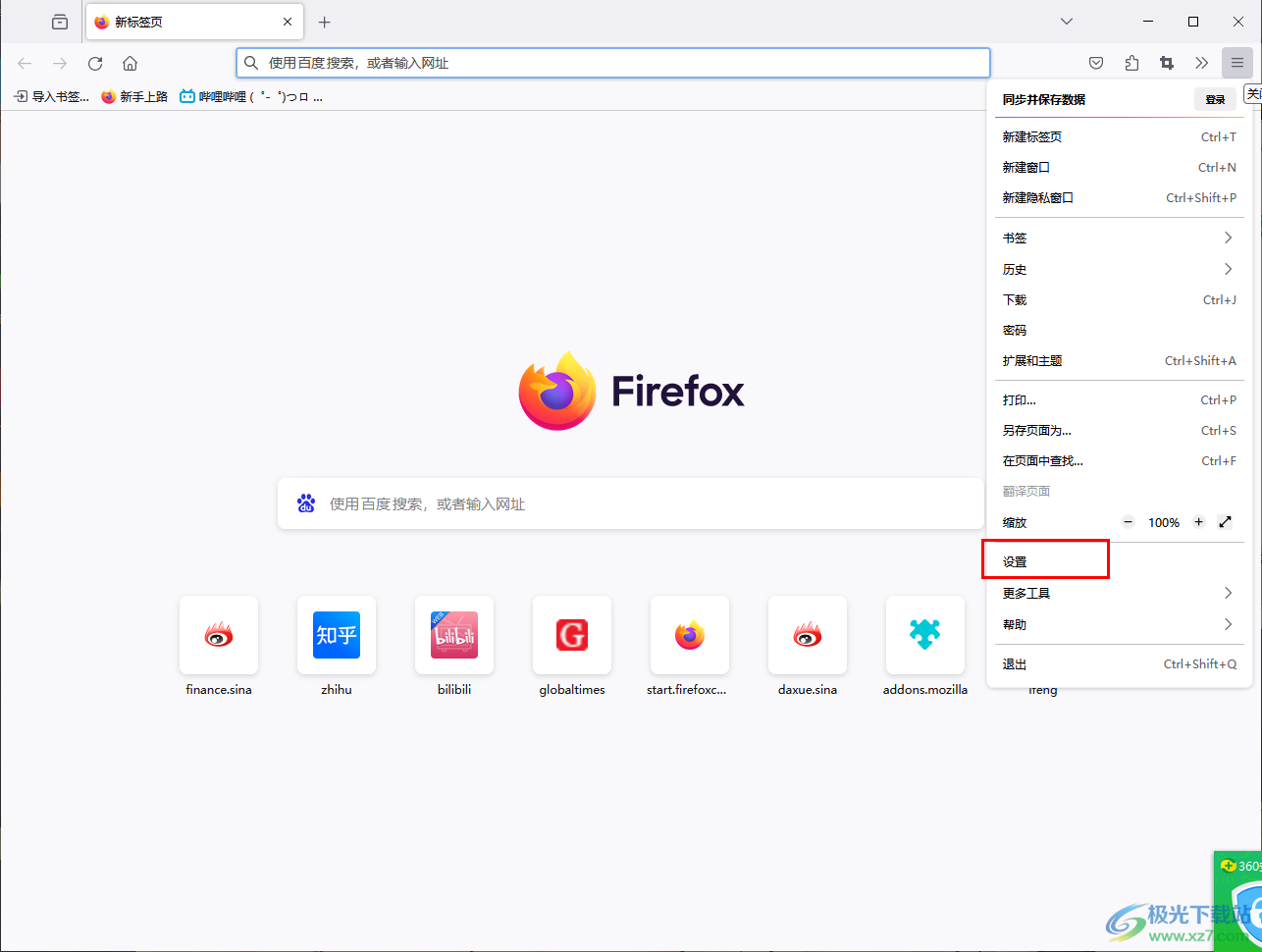Select 新建窗口 menu item
The height and width of the screenshot is (952, 1262).
[x=1119, y=168]
